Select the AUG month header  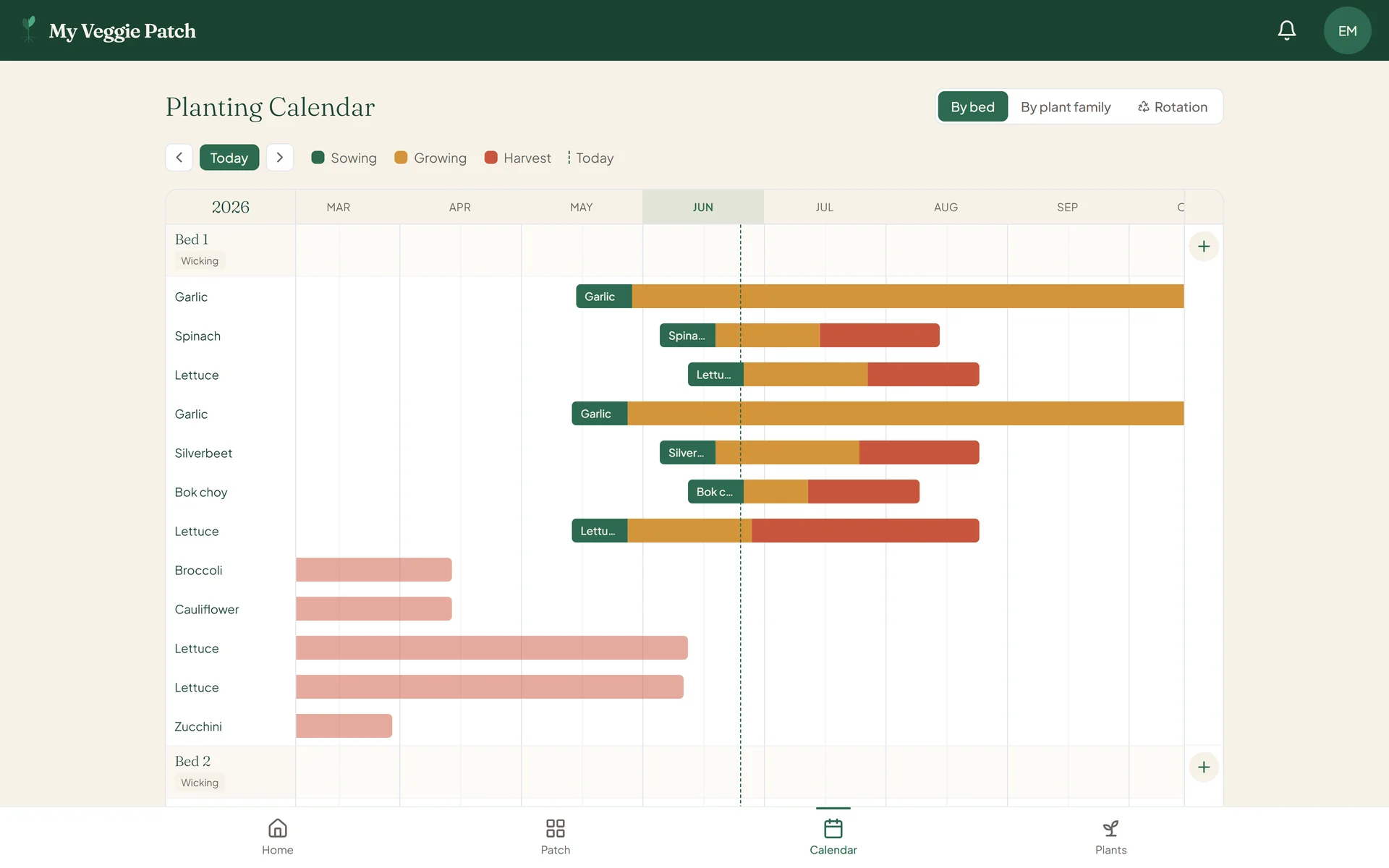point(946,207)
